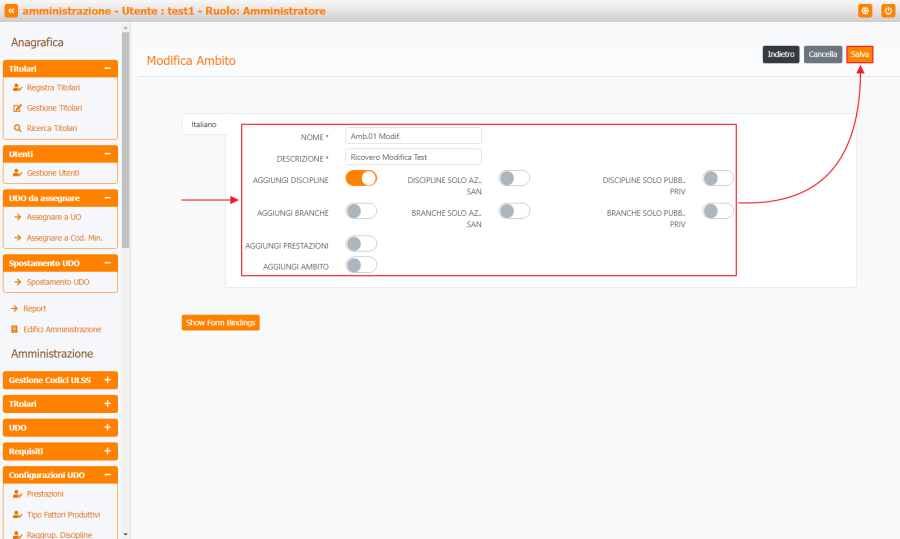Click the Ricerca Titolari magnifier icon

coord(17,128)
